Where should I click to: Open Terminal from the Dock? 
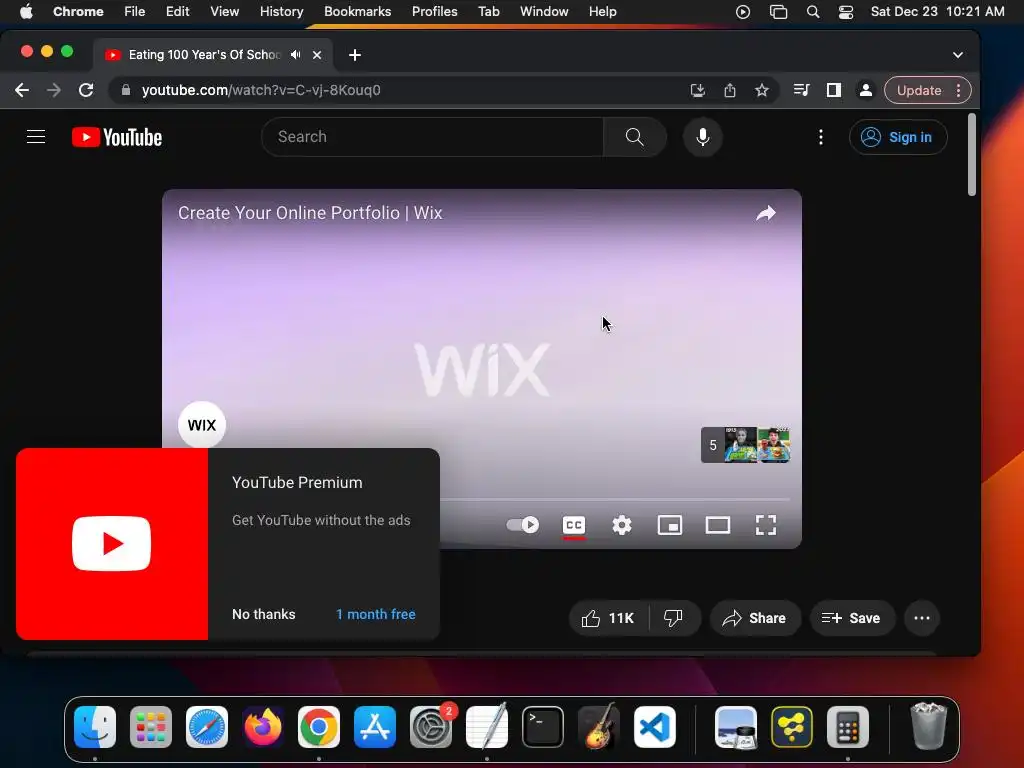[x=543, y=726]
